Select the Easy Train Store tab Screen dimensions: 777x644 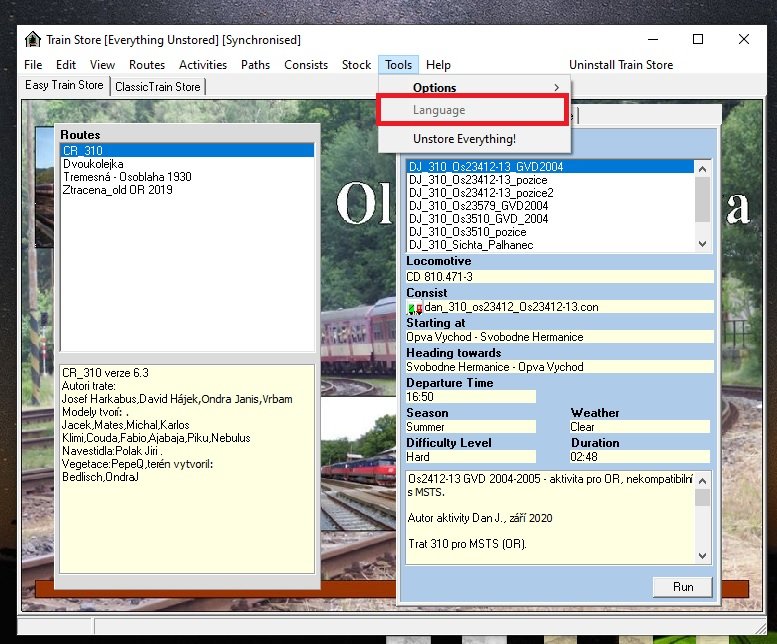64,86
